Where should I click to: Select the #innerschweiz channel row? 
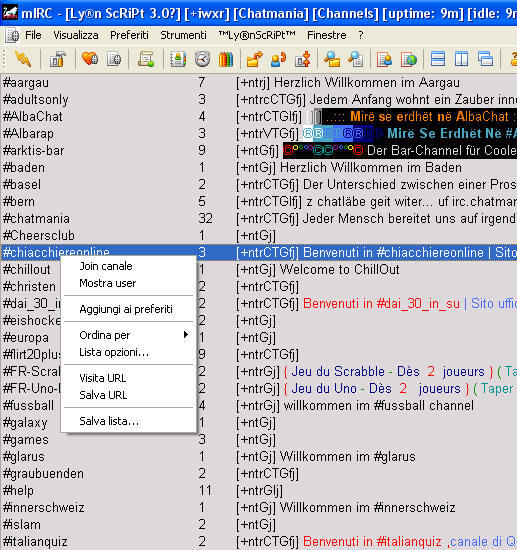(258, 508)
